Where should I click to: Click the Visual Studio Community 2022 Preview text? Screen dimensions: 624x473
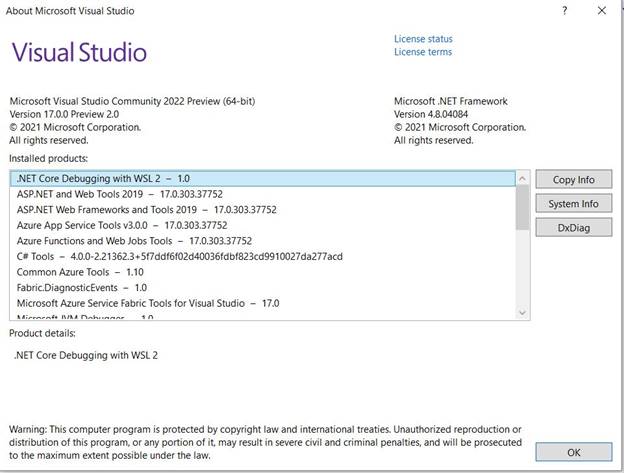tap(132, 101)
